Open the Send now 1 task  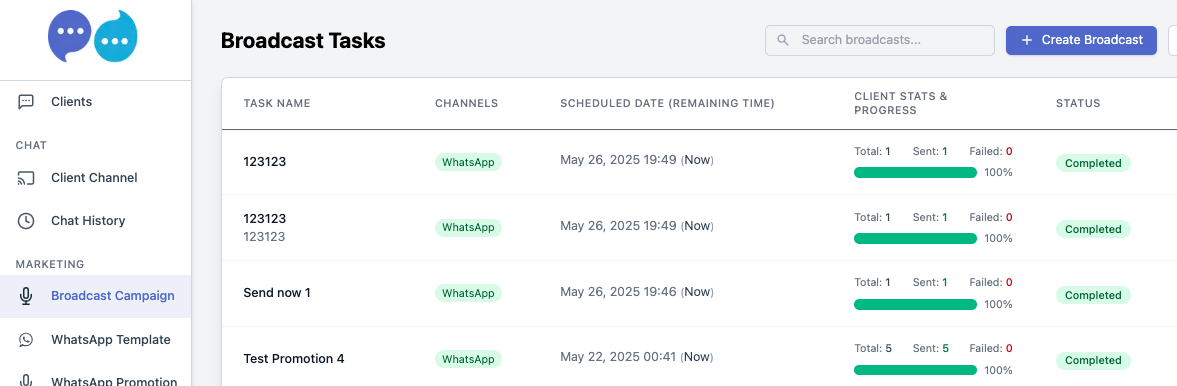tap(276, 293)
